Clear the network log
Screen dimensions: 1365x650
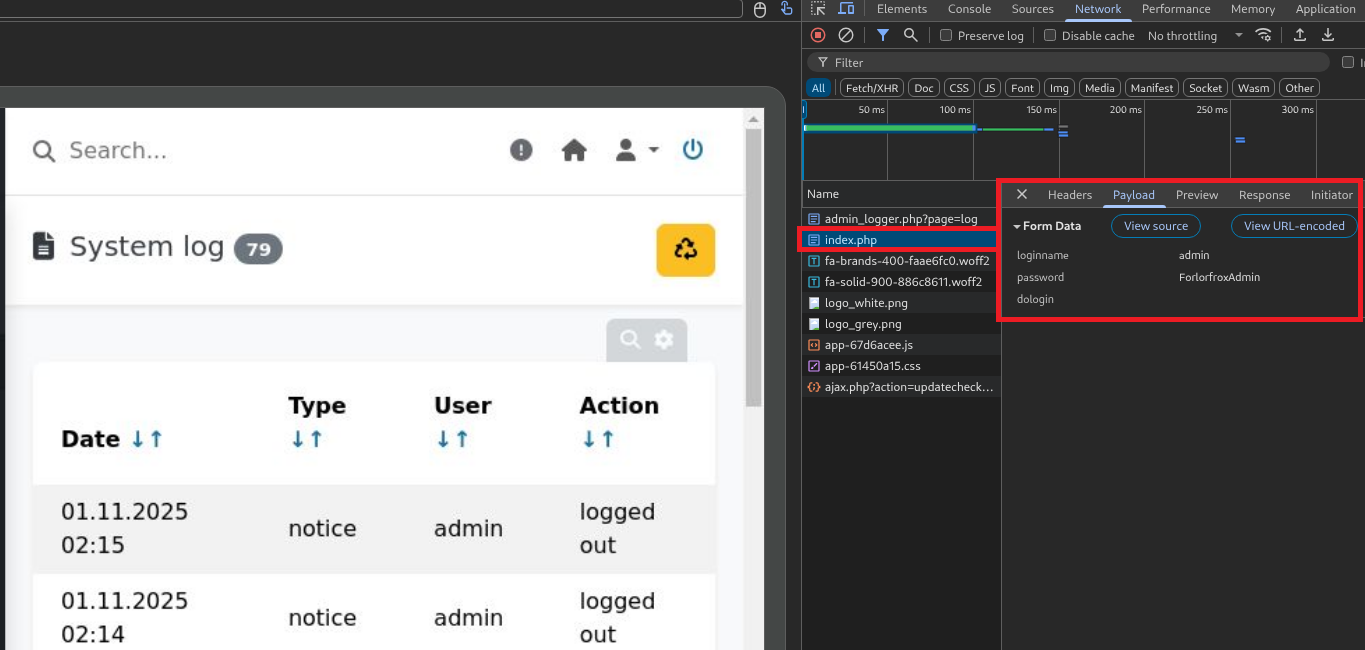click(846, 35)
